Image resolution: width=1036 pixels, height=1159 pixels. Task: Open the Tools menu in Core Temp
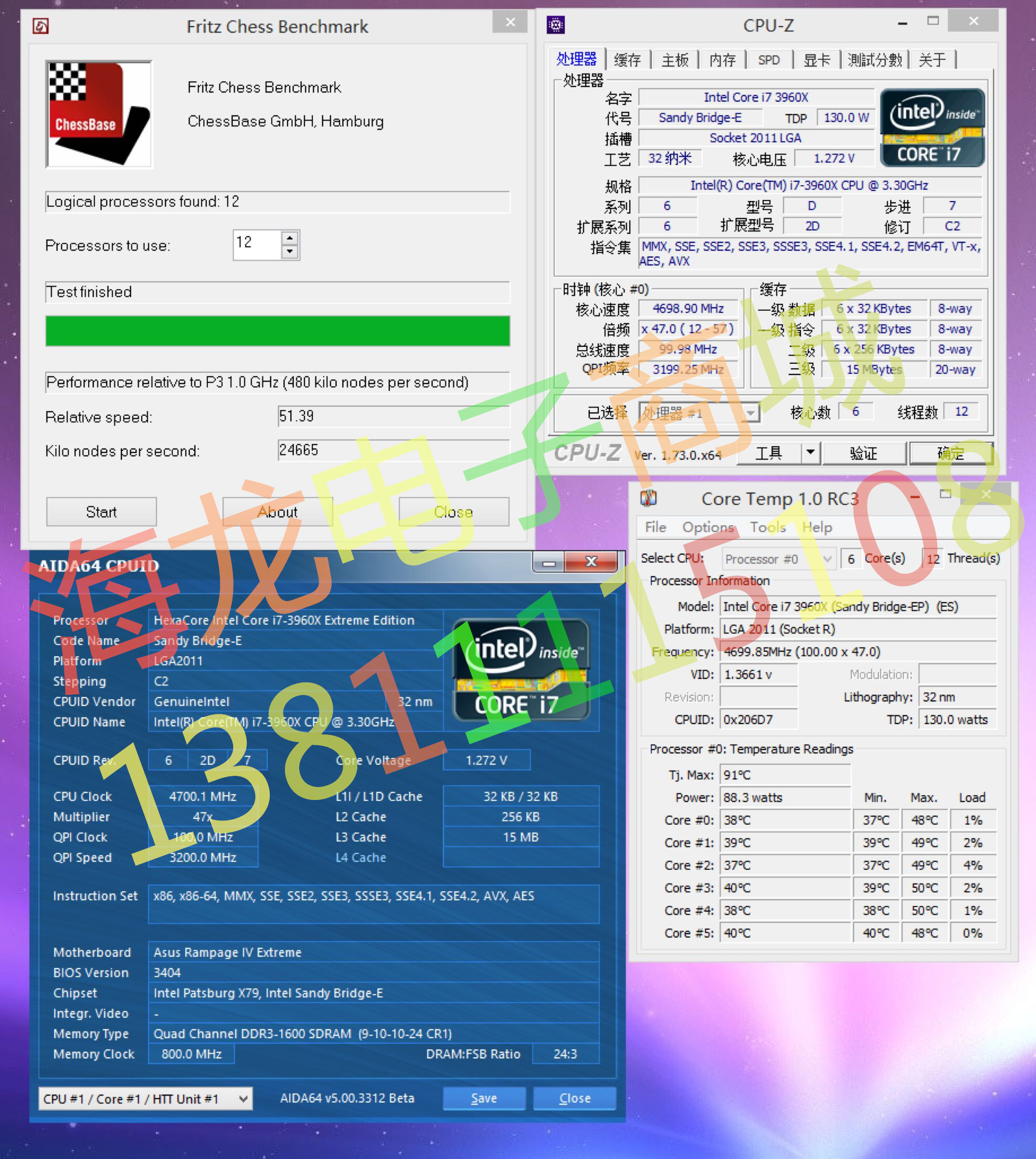[x=767, y=527]
